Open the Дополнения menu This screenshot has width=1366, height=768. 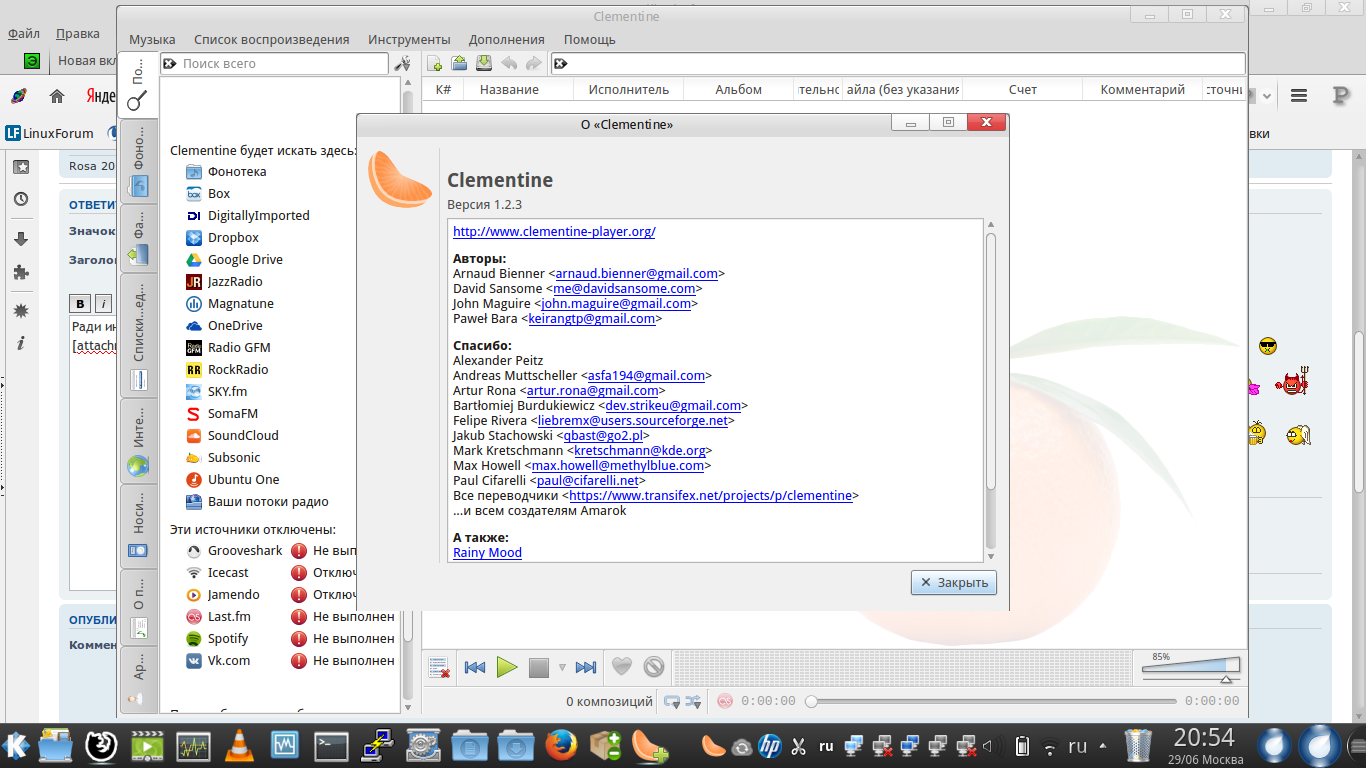(507, 40)
